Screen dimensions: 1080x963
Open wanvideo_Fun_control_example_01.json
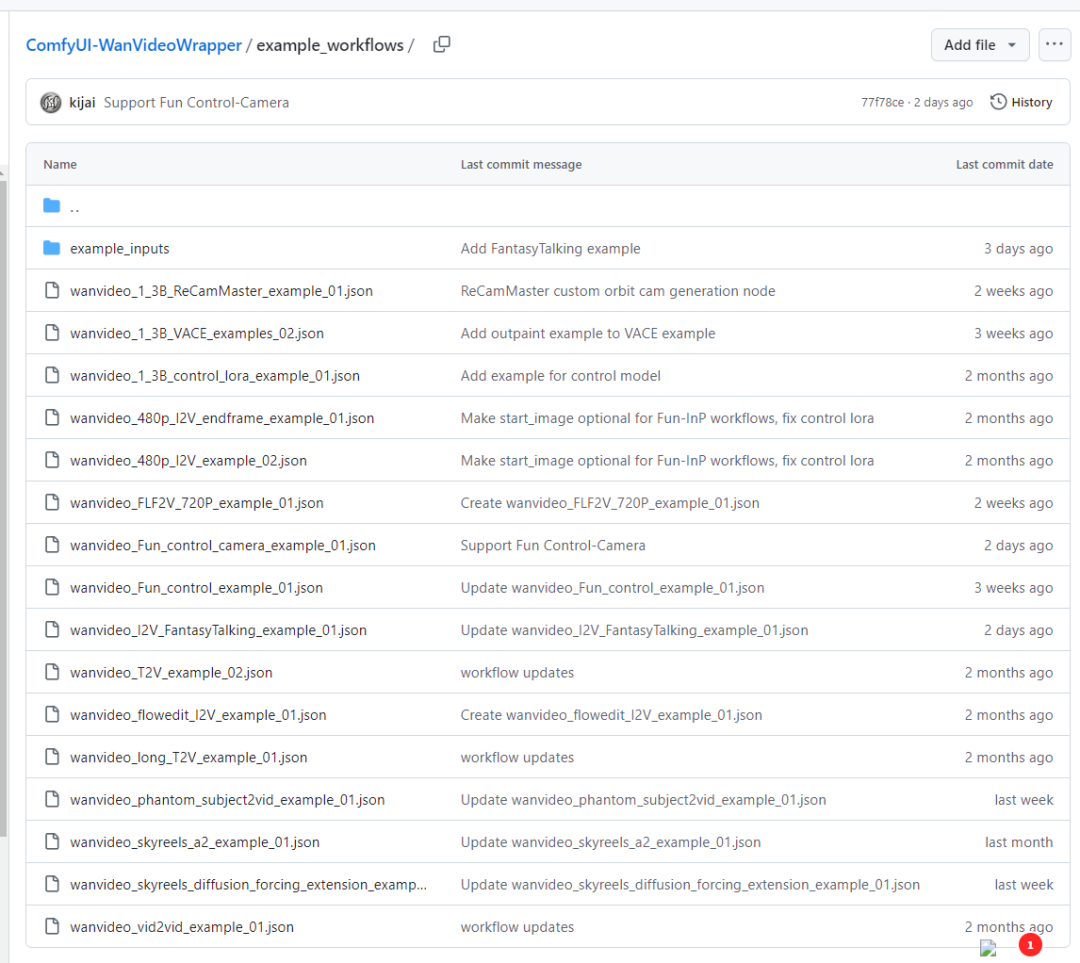point(196,588)
